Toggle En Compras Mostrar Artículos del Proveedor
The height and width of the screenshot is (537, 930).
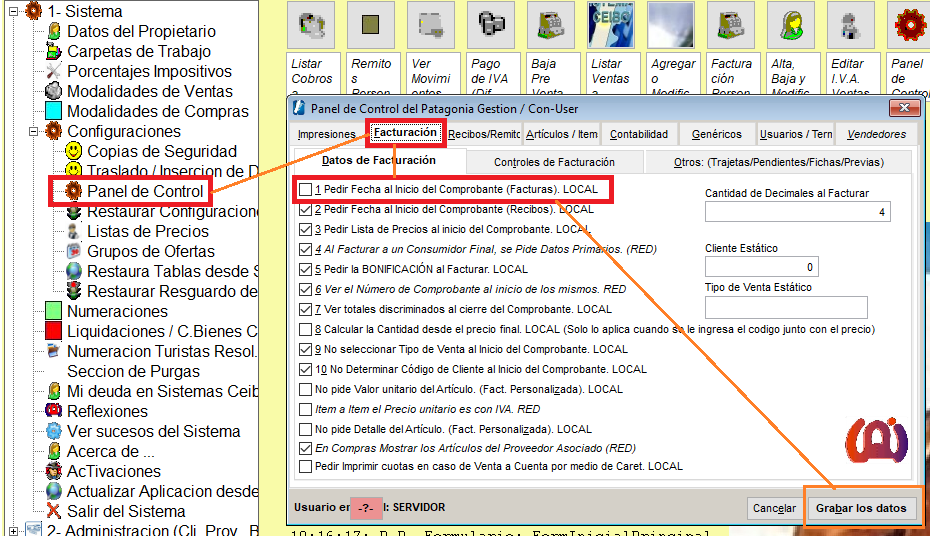(305, 448)
